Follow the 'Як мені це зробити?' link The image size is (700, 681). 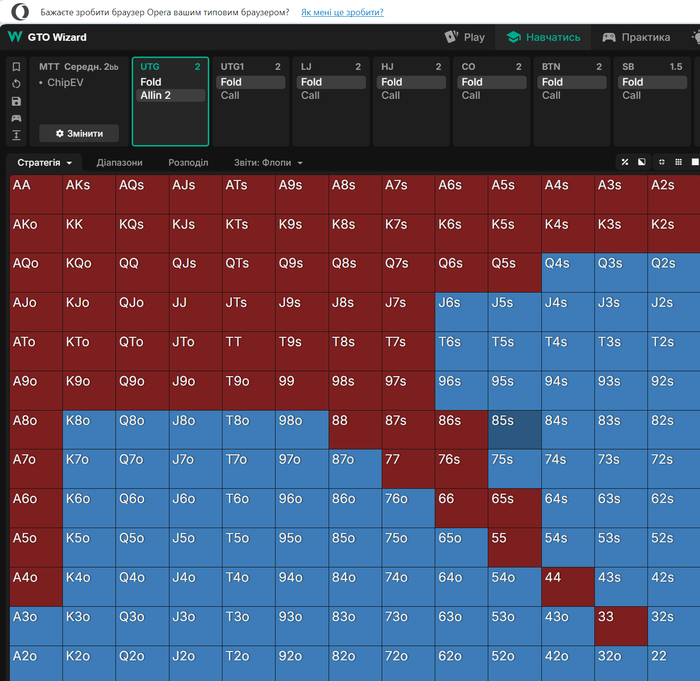[x=342, y=12]
